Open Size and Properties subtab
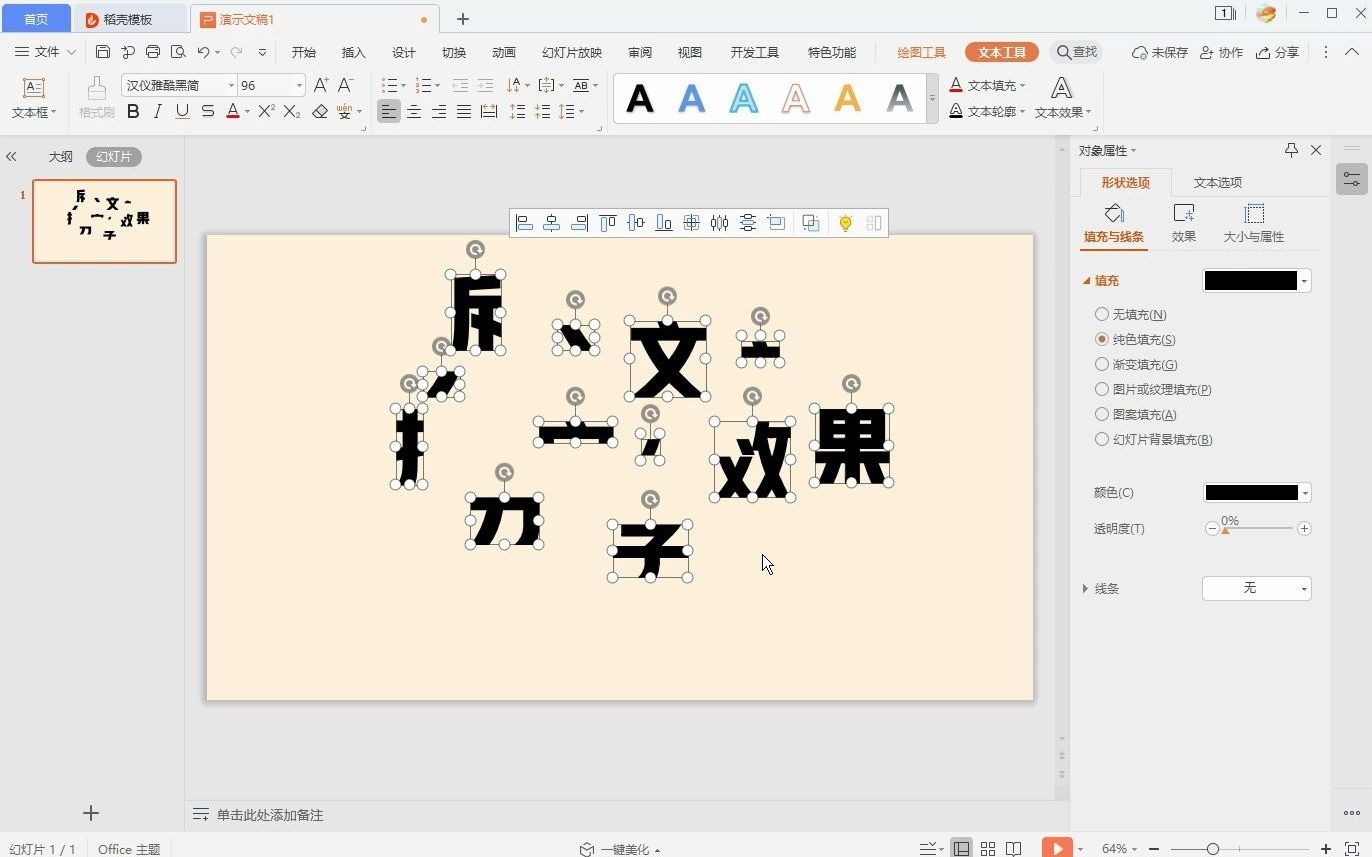This screenshot has height=857, width=1372. pyautogui.click(x=1254, y=223)
